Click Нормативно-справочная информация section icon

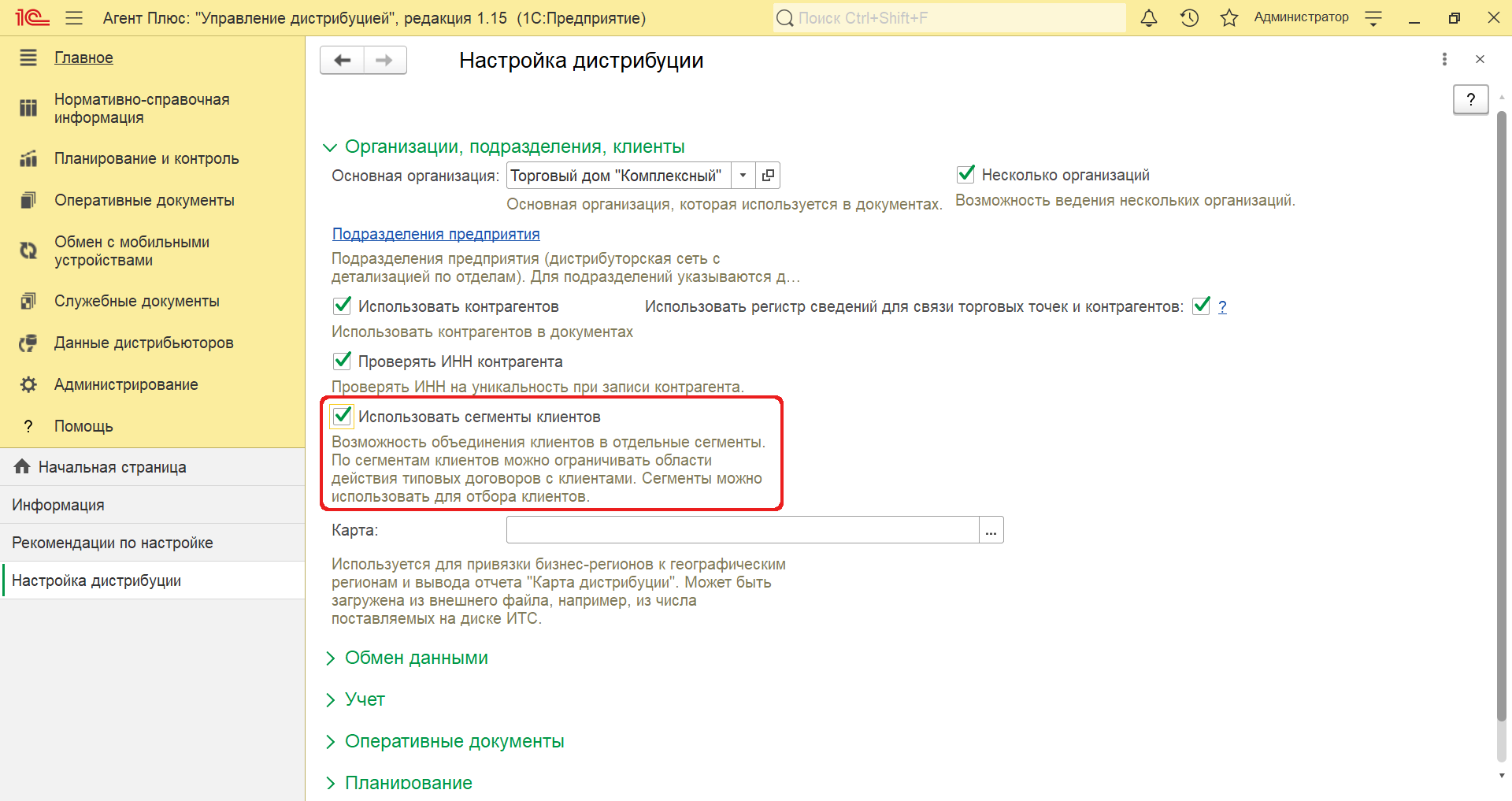coord(28,108)
